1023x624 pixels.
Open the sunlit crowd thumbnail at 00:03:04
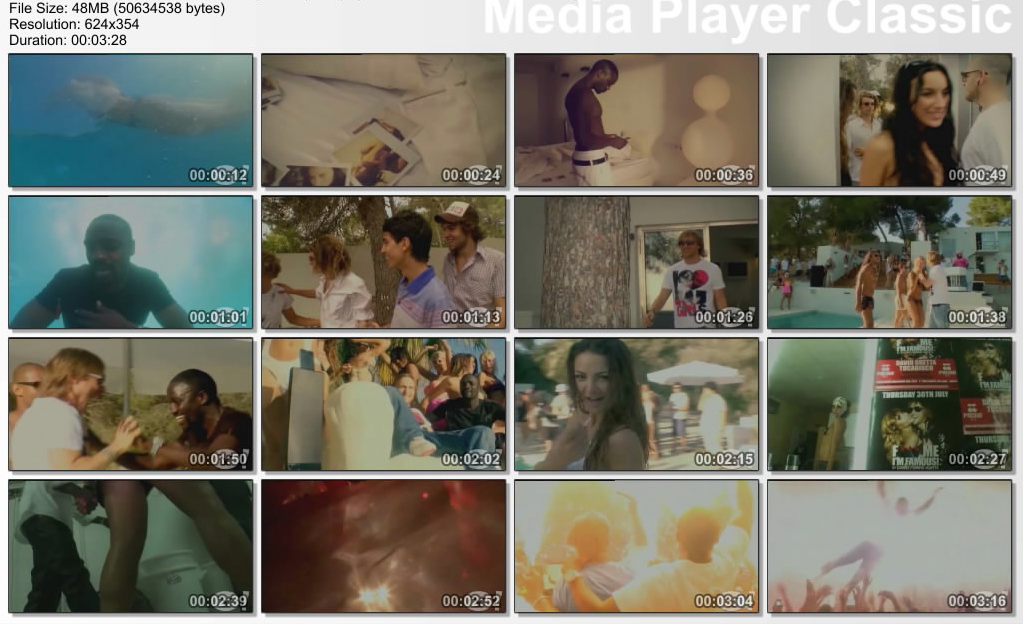click(637, 546)
